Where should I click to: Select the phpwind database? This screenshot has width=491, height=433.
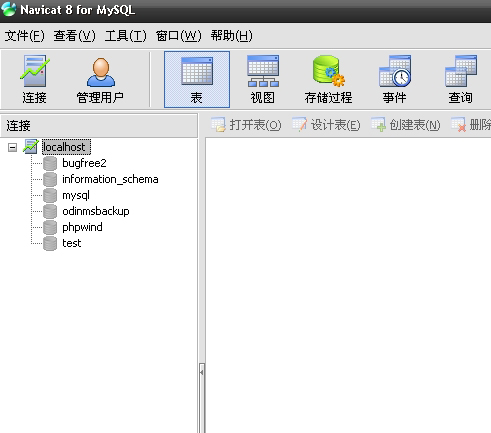(x=82, y=227)
